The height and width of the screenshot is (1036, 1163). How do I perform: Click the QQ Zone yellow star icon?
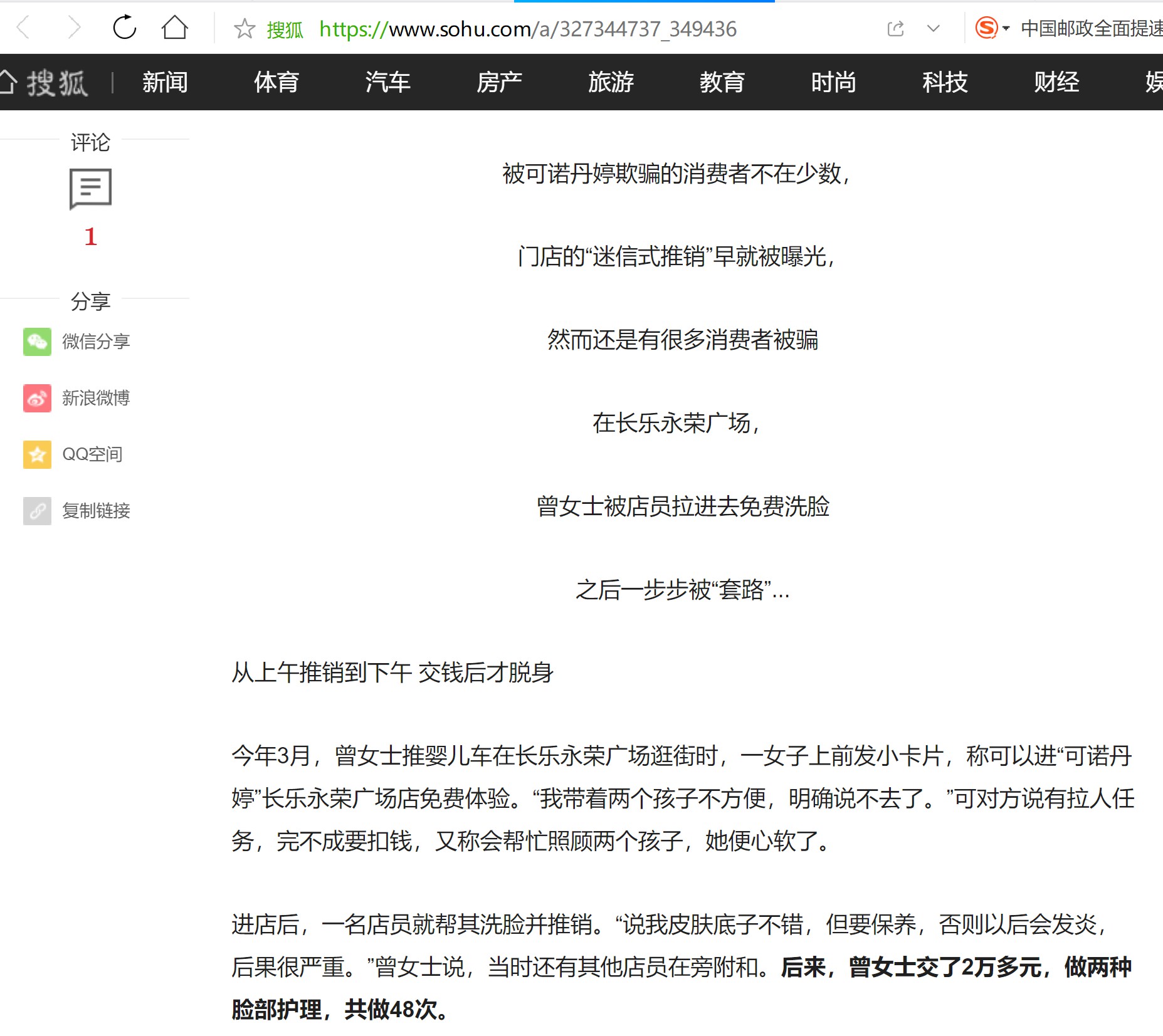pyautogui.click(x=37, y=454)
